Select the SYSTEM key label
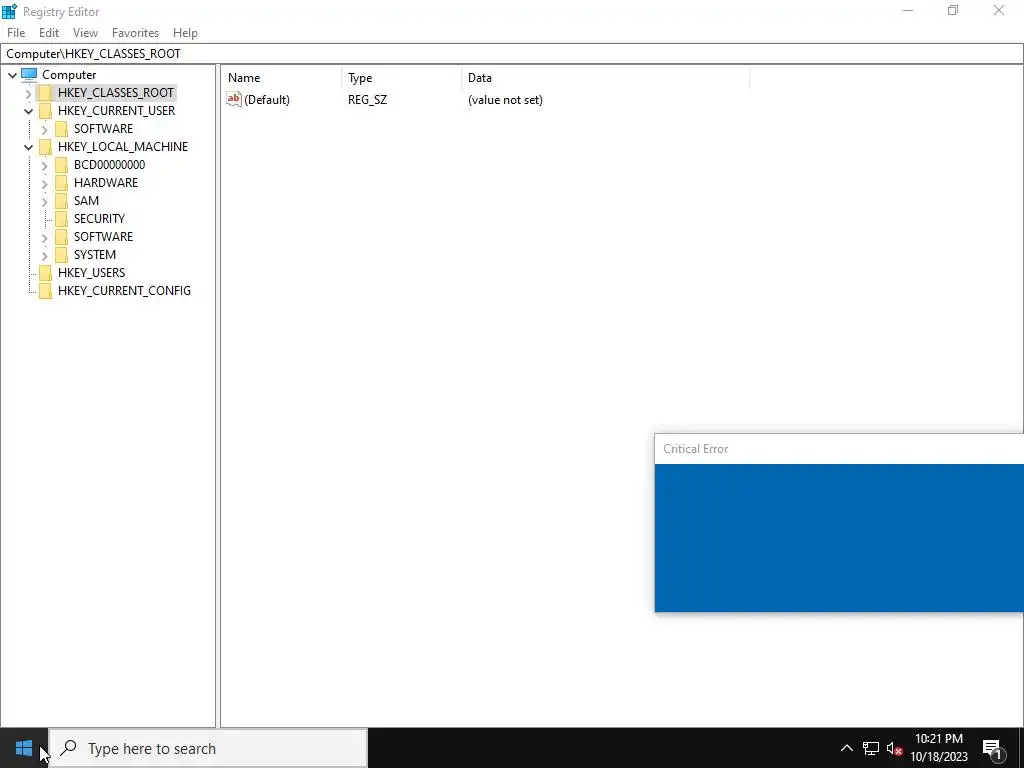This screenshot has width=1024, height=768. [95, 254]
